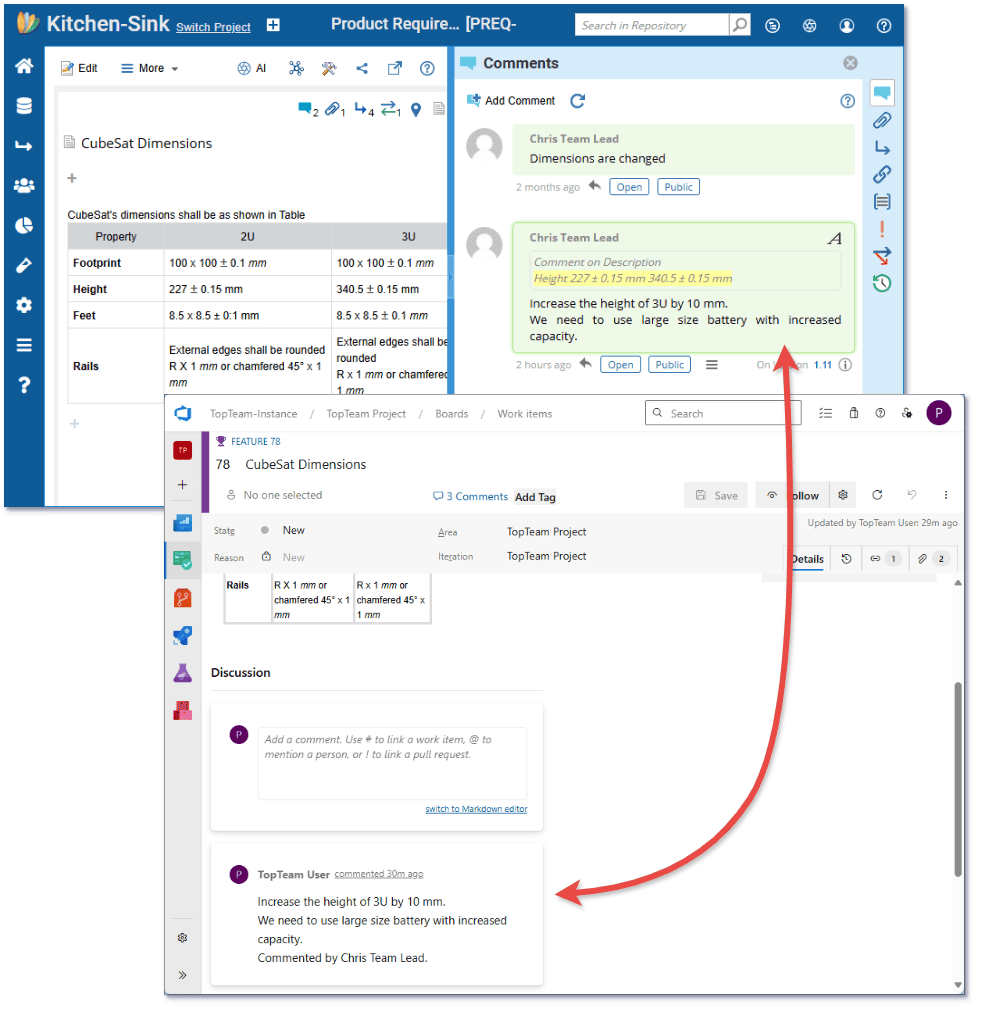Toggle the Public visibility on first comment
The image size is (981, 1012).
(678, 187)
